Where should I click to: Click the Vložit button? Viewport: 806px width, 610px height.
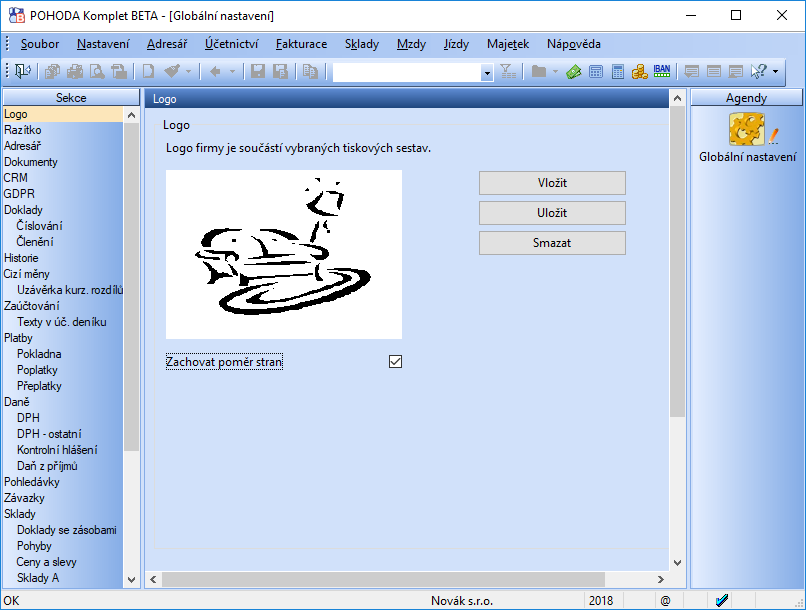552,183
